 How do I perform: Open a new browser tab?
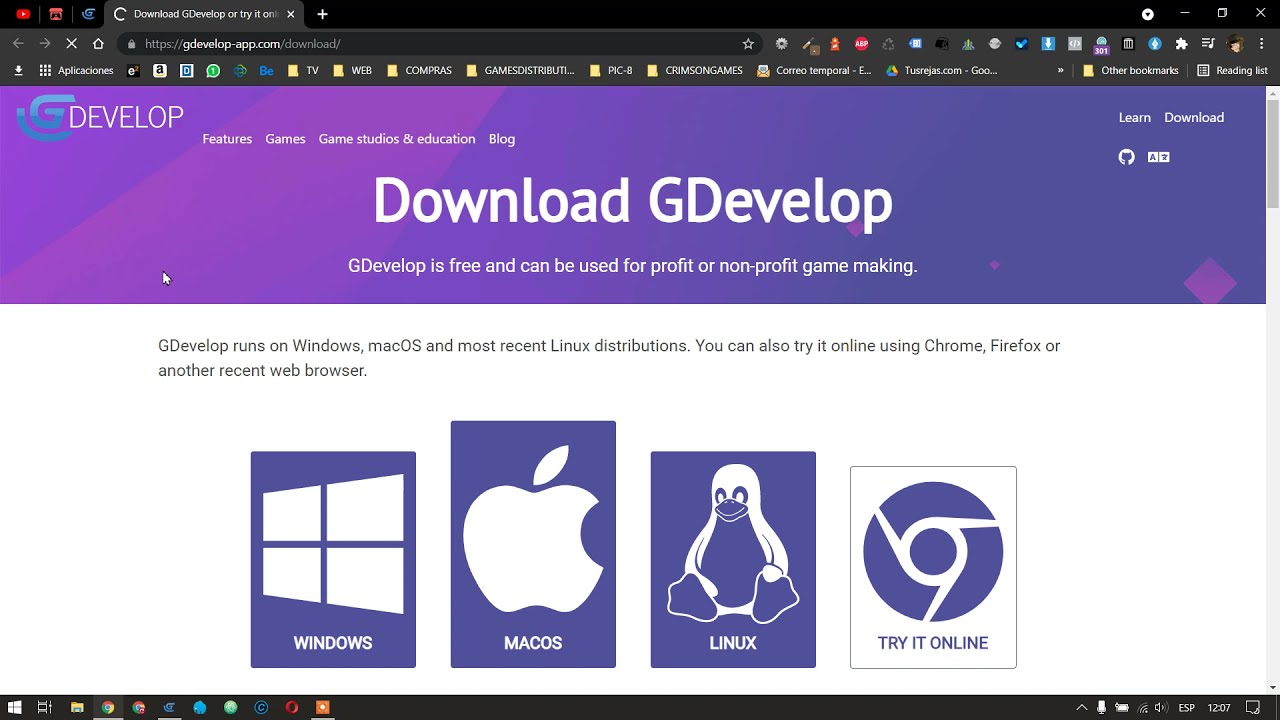[x=322, y=14]
